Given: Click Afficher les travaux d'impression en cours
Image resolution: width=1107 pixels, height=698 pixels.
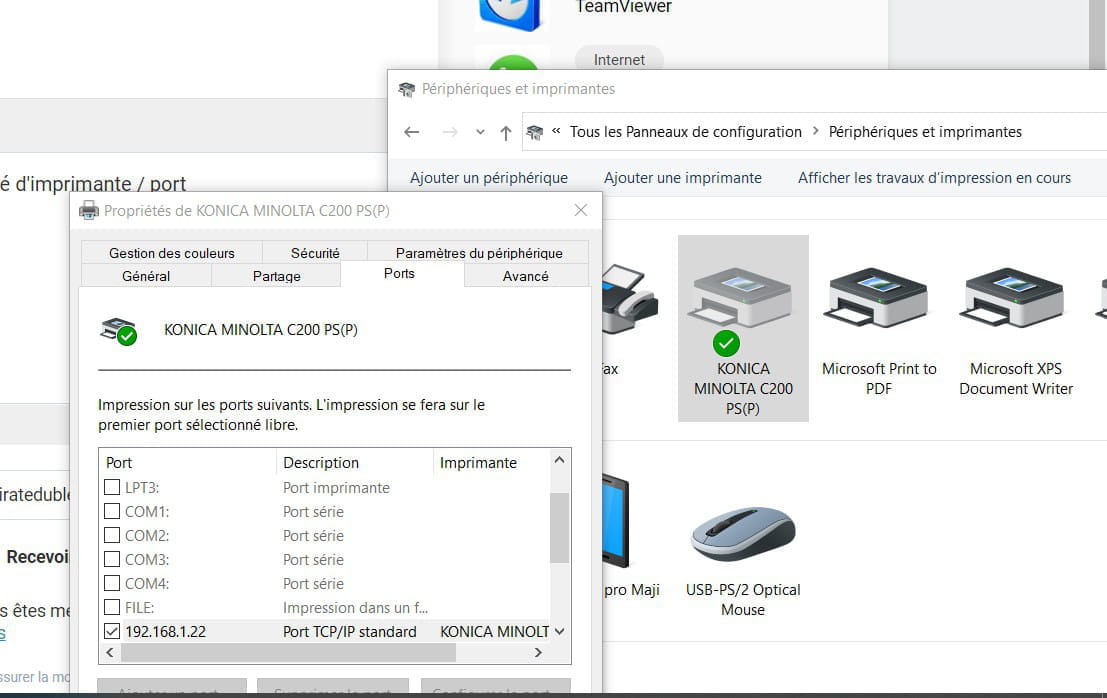Looking at the screenshot, I should (x=934, y=178).
